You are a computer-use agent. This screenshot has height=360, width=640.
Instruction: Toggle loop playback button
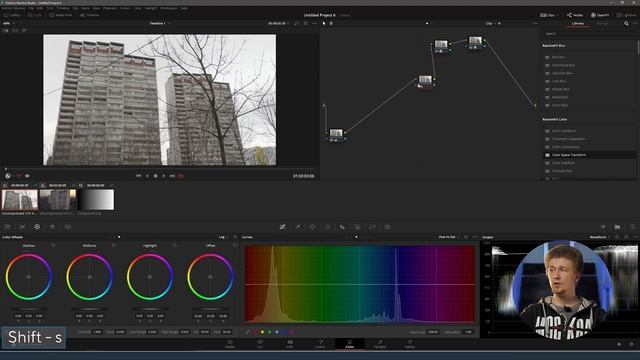point(181,176)
